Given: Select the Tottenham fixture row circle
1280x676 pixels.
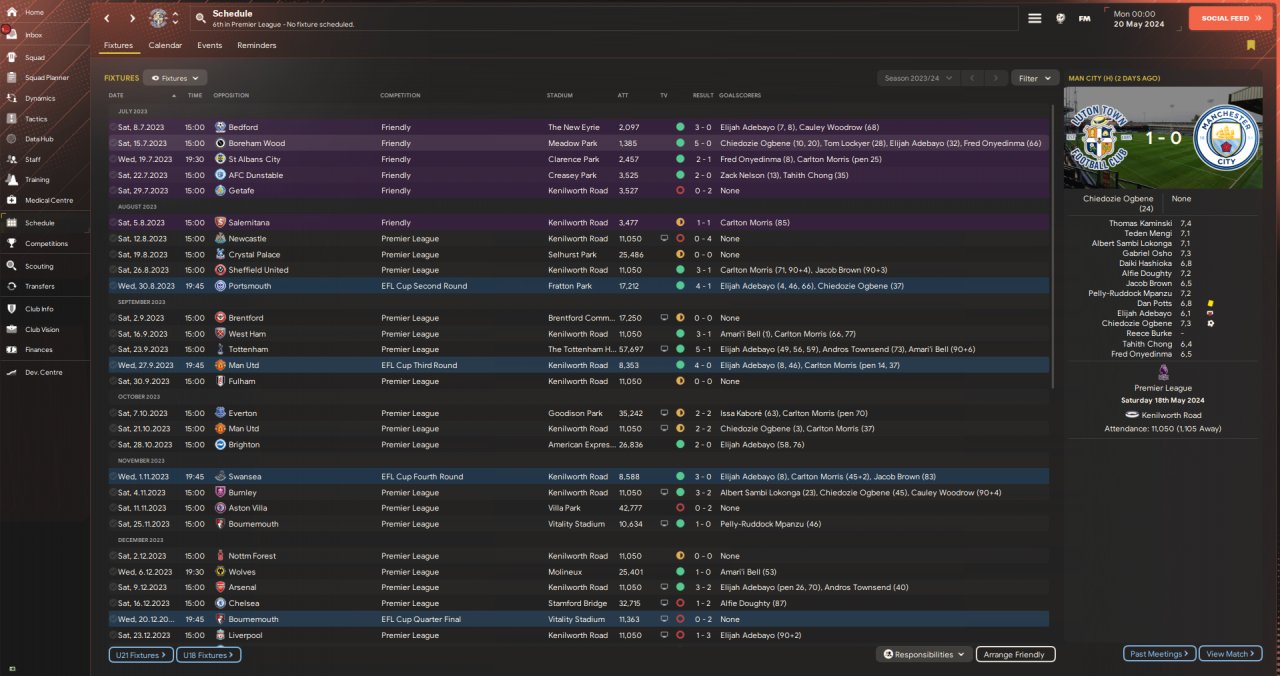Looking at the screenshot, I should coord(112,350).
